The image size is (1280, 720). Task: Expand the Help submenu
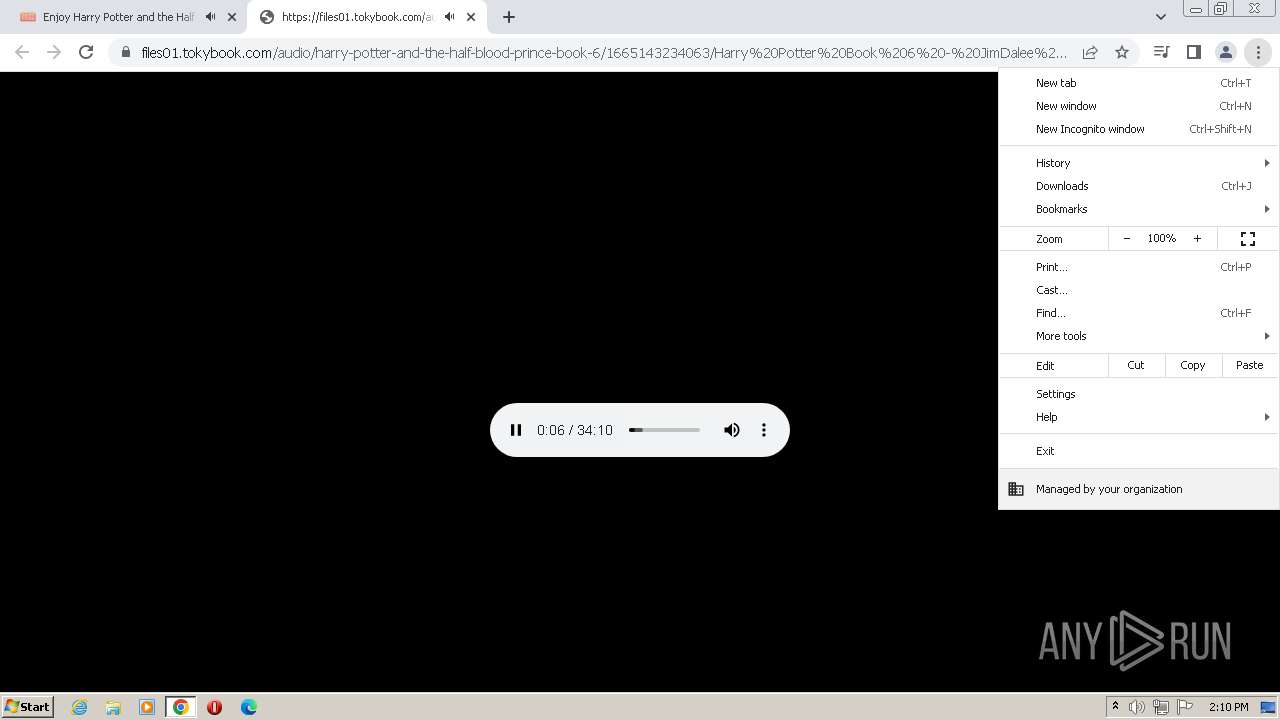(1139, 417)
